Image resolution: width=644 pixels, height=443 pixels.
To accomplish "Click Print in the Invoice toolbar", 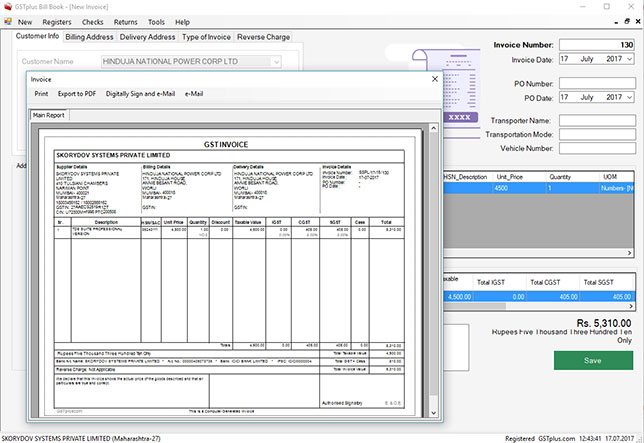I will click(x=41, y=94).
